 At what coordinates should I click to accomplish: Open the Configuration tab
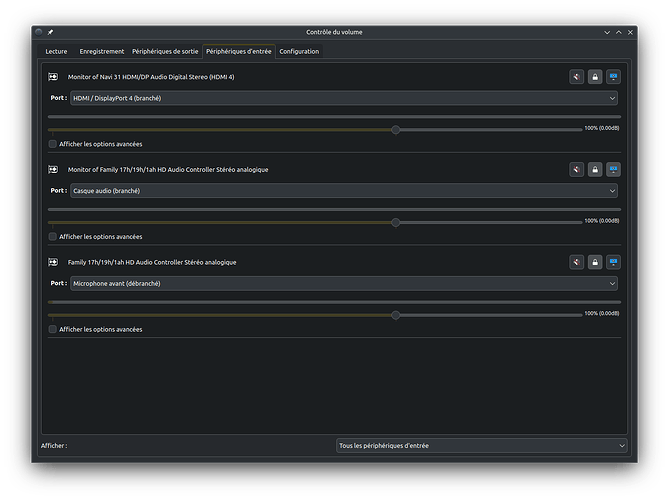299,51
